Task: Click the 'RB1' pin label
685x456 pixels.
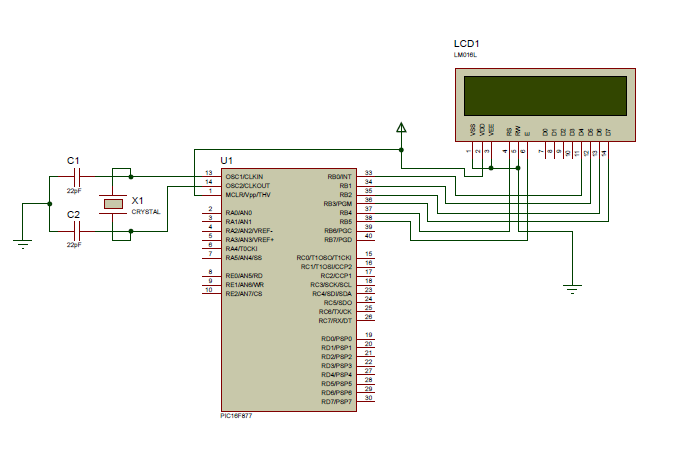Action: click(346, 186)
